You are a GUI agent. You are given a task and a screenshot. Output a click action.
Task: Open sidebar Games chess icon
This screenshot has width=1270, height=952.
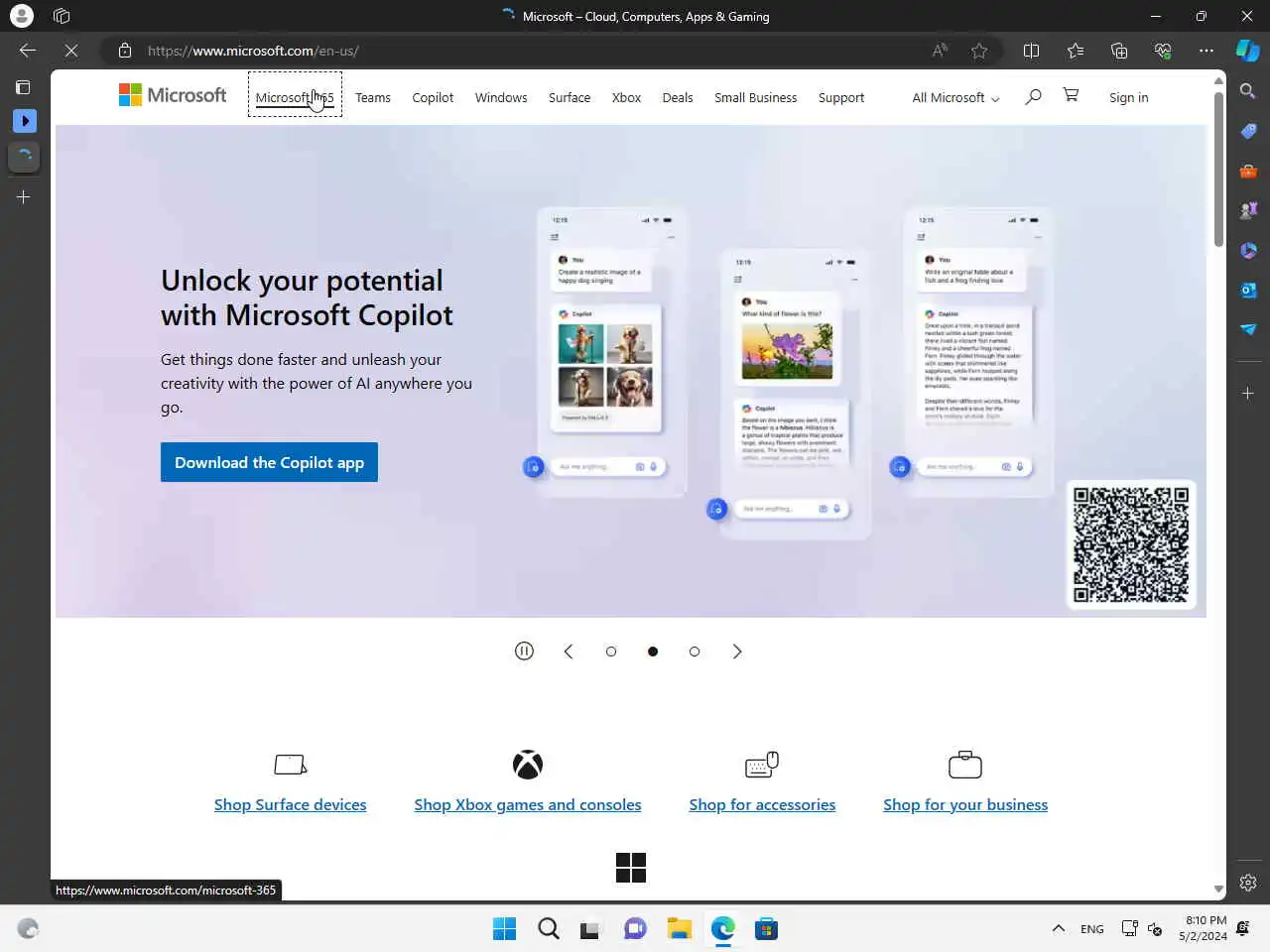click(x=1248, y=210)
